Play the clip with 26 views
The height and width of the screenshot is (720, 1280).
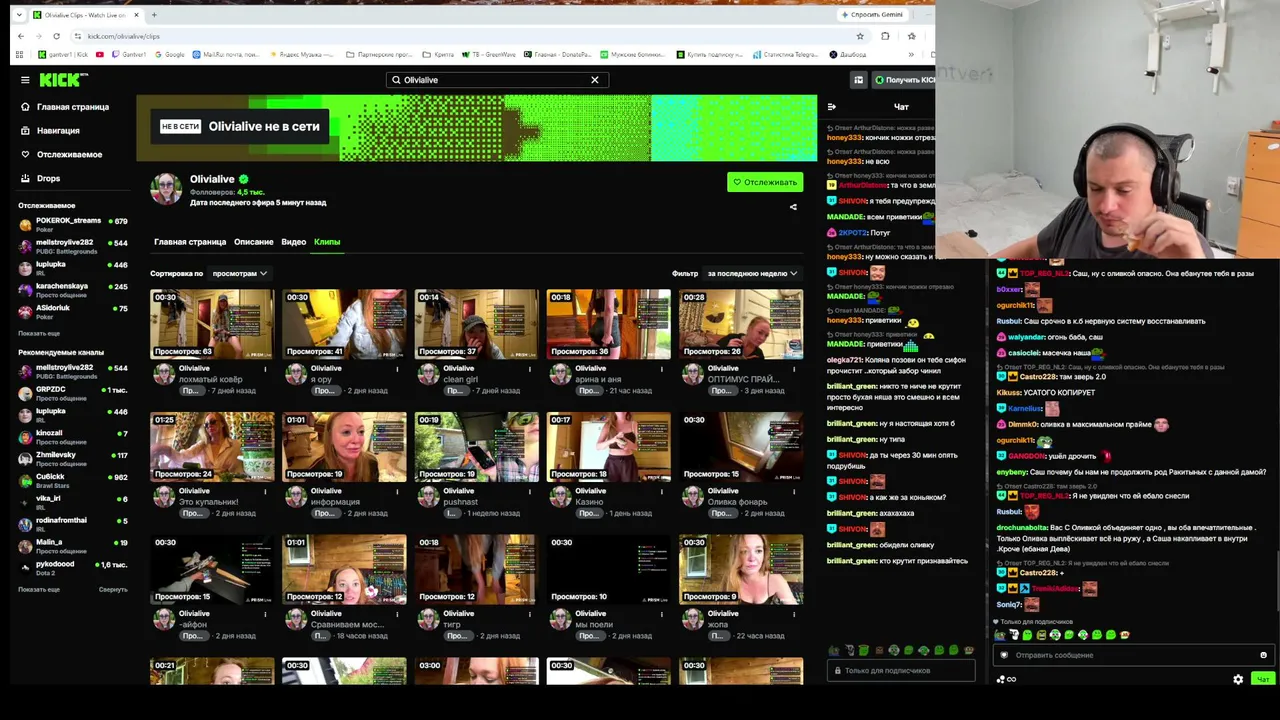[x=741, y=324]
